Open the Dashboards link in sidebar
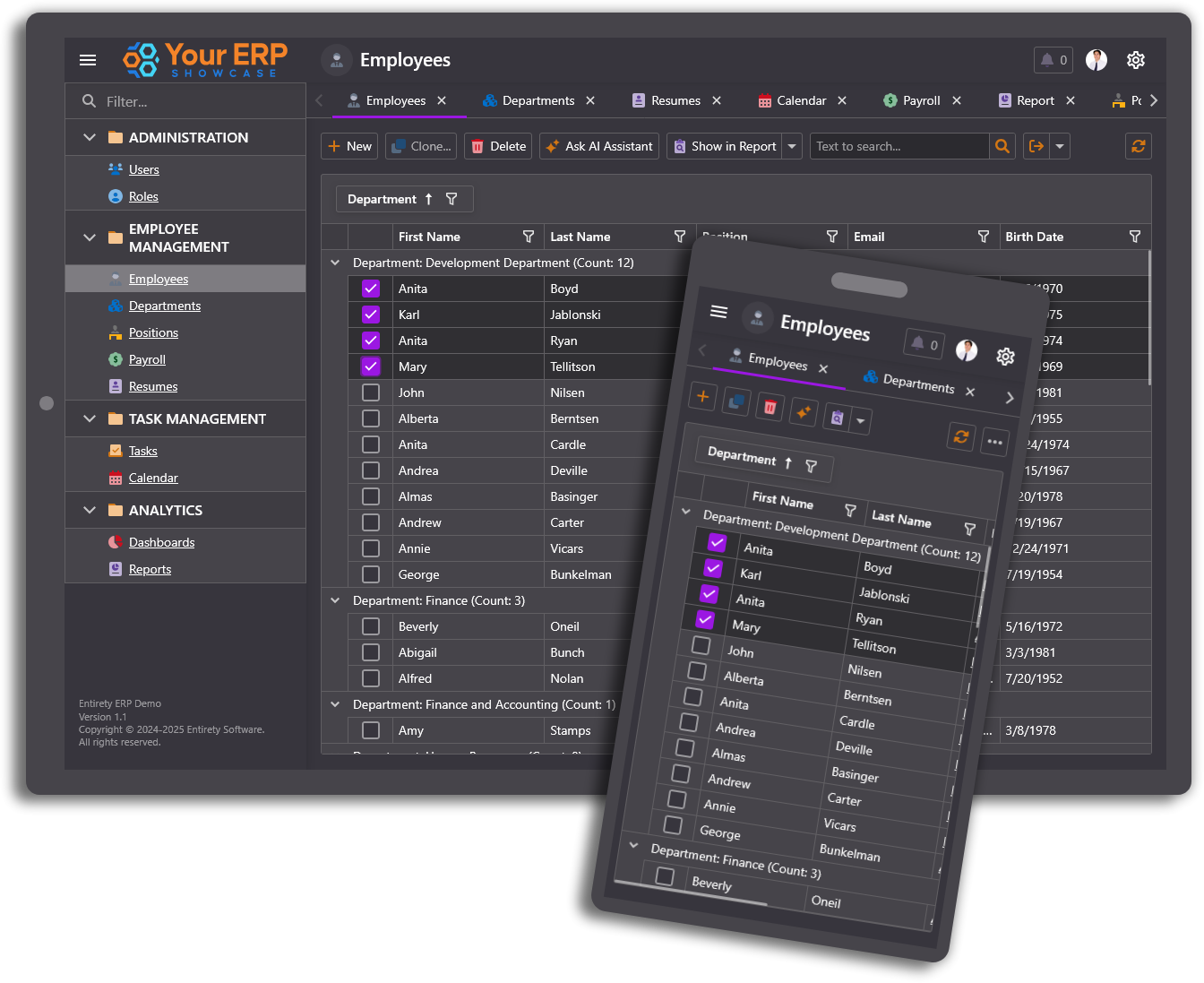Screen dimensions: 1204x983 click(x=161, y=542)
